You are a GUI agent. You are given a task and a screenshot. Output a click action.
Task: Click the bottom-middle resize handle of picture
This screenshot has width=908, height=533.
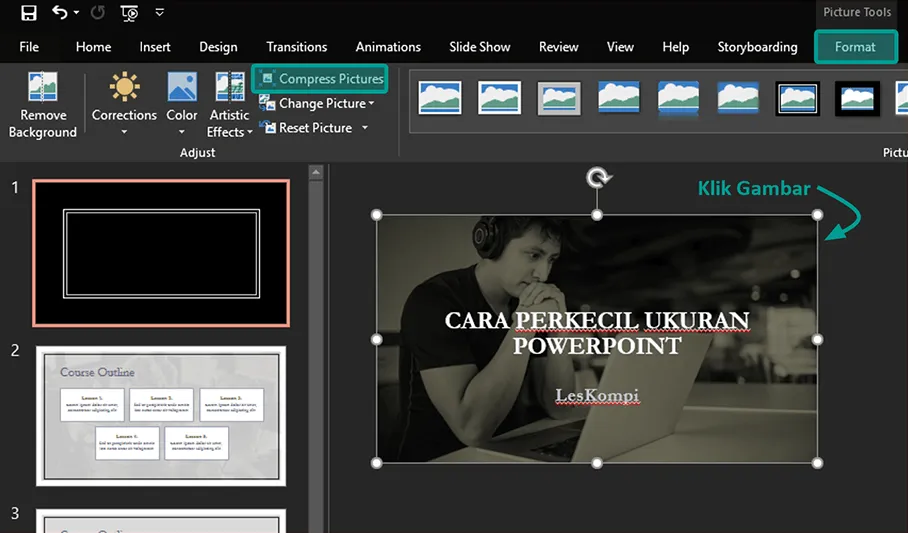597,463
